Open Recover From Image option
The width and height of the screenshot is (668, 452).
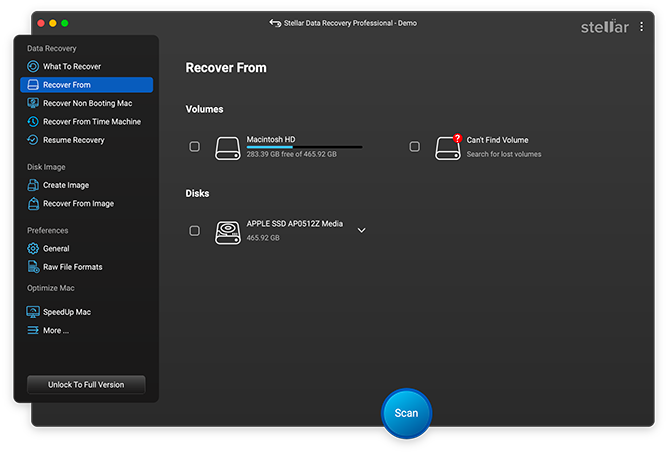click(86, 204)
